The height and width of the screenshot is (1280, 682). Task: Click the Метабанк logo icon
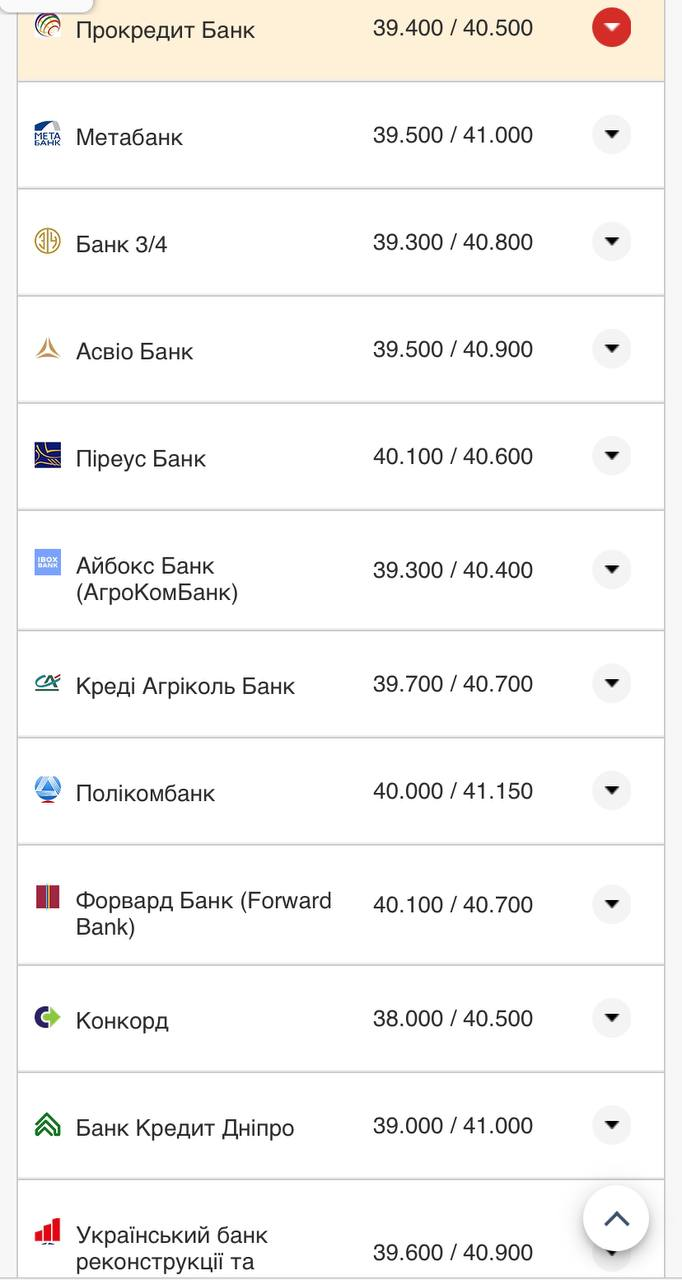(x=47, y=134)
